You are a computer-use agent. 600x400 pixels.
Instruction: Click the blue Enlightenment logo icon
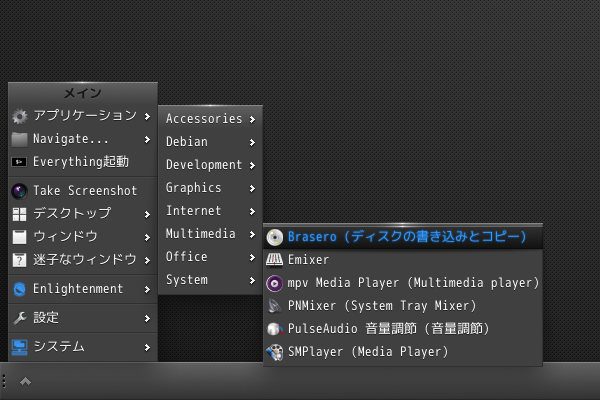pos(20,289)
